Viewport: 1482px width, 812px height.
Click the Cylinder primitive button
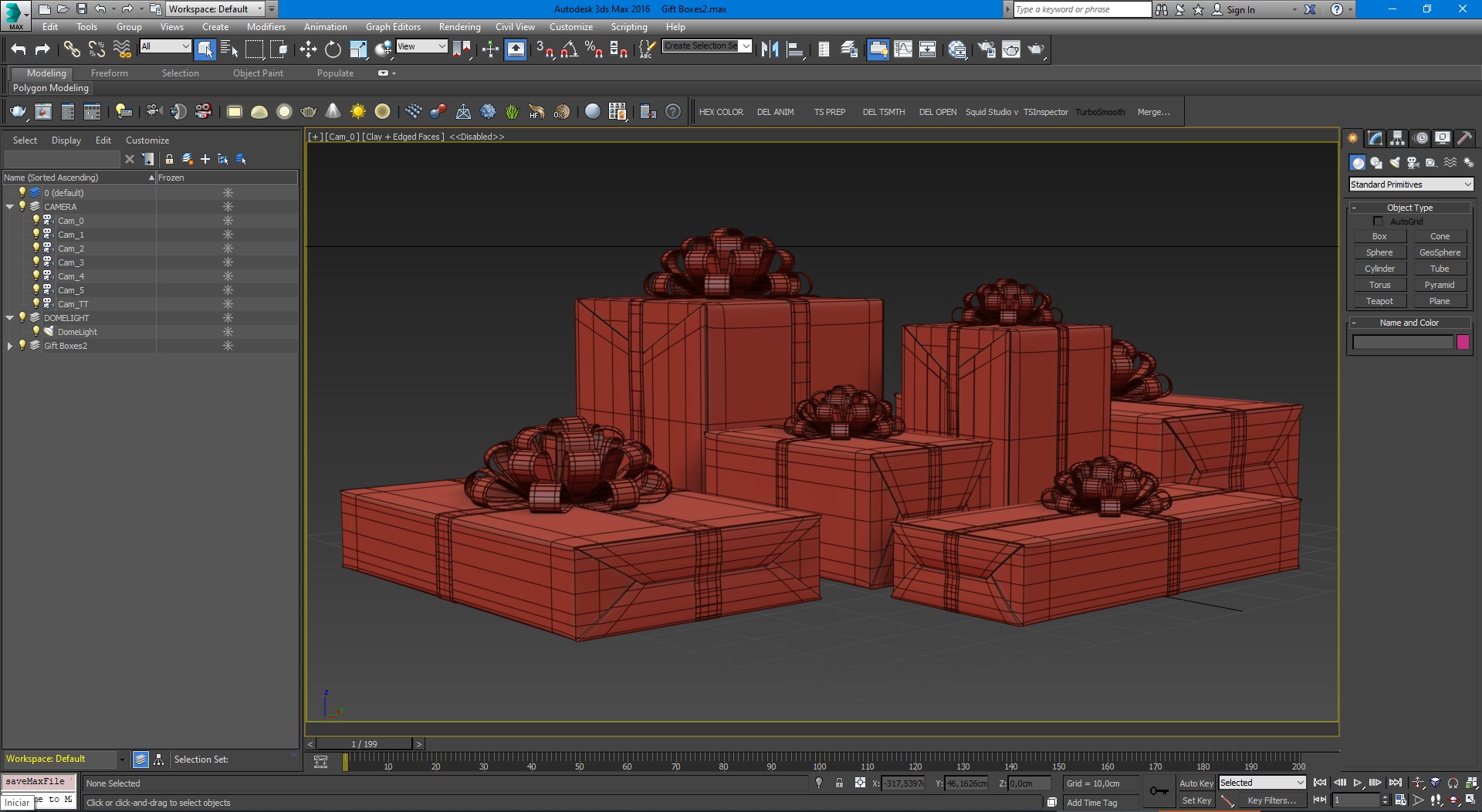point(1379,269)
